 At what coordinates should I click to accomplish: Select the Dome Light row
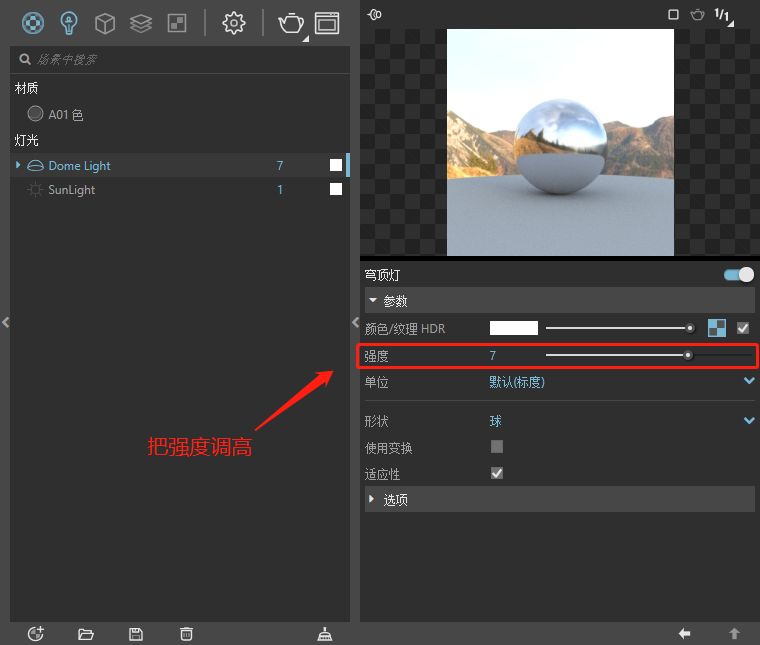(x=180, y=165)
